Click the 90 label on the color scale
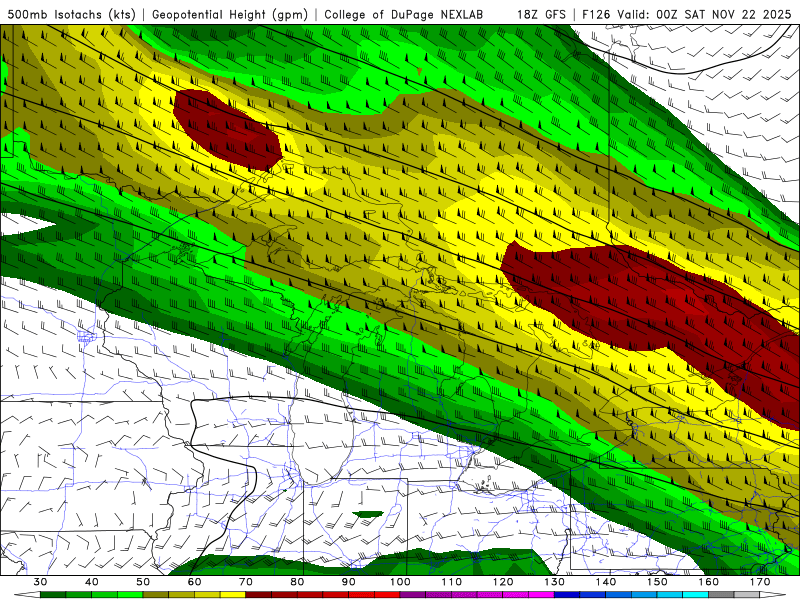 [x=348, y=582]
